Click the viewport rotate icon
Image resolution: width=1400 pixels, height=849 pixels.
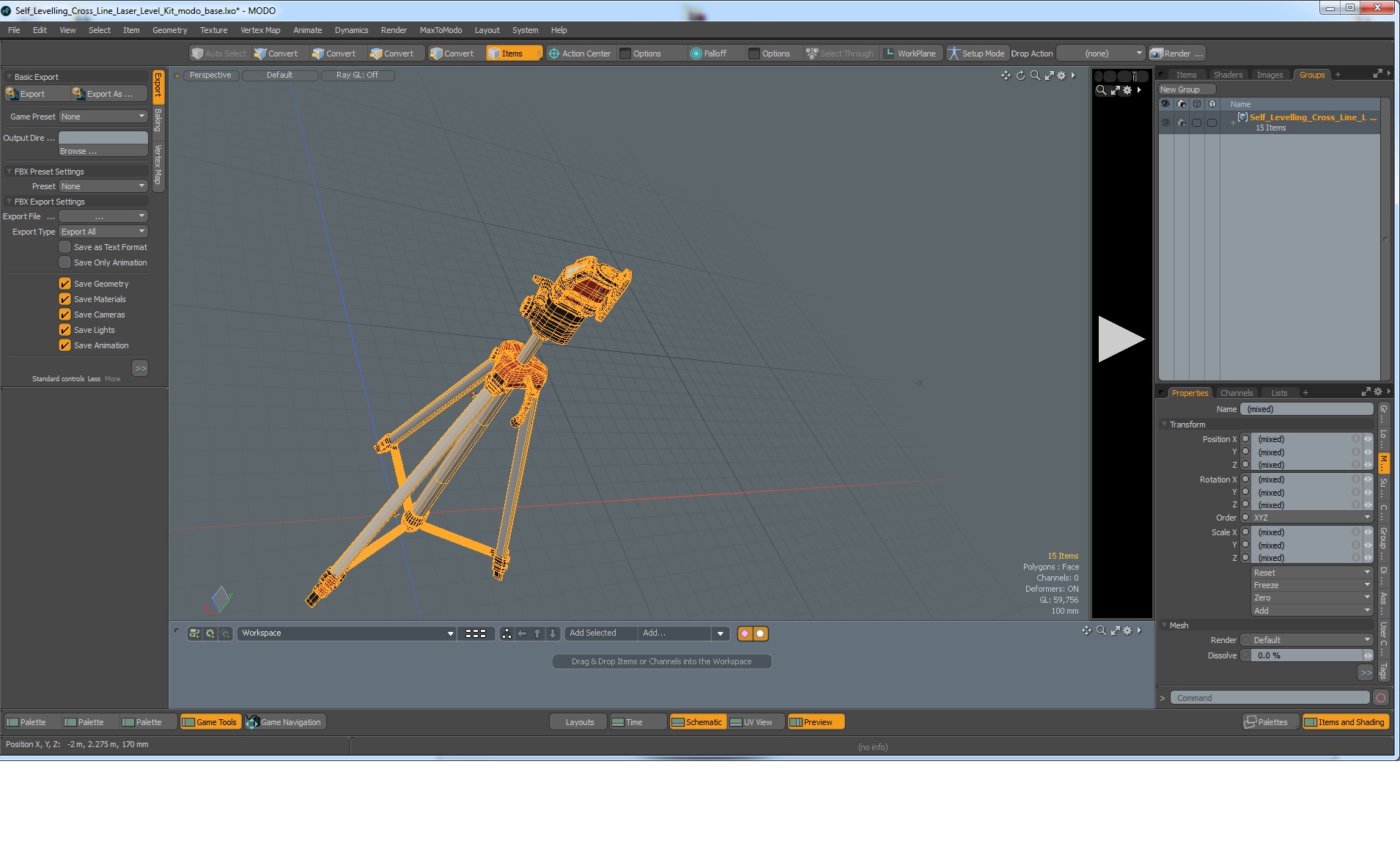pyautogui.click(x=1020, y=76)
